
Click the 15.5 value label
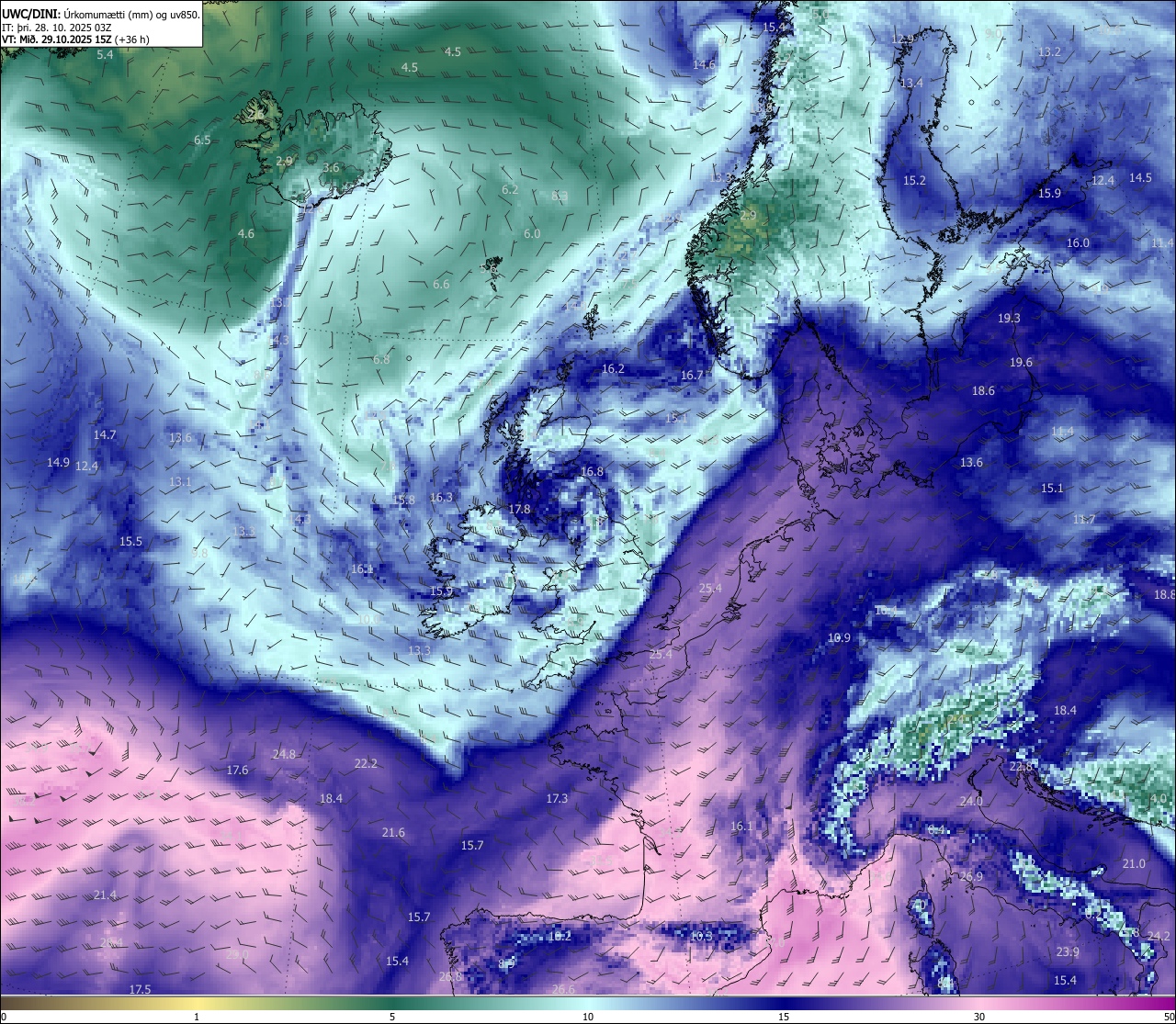131,541
